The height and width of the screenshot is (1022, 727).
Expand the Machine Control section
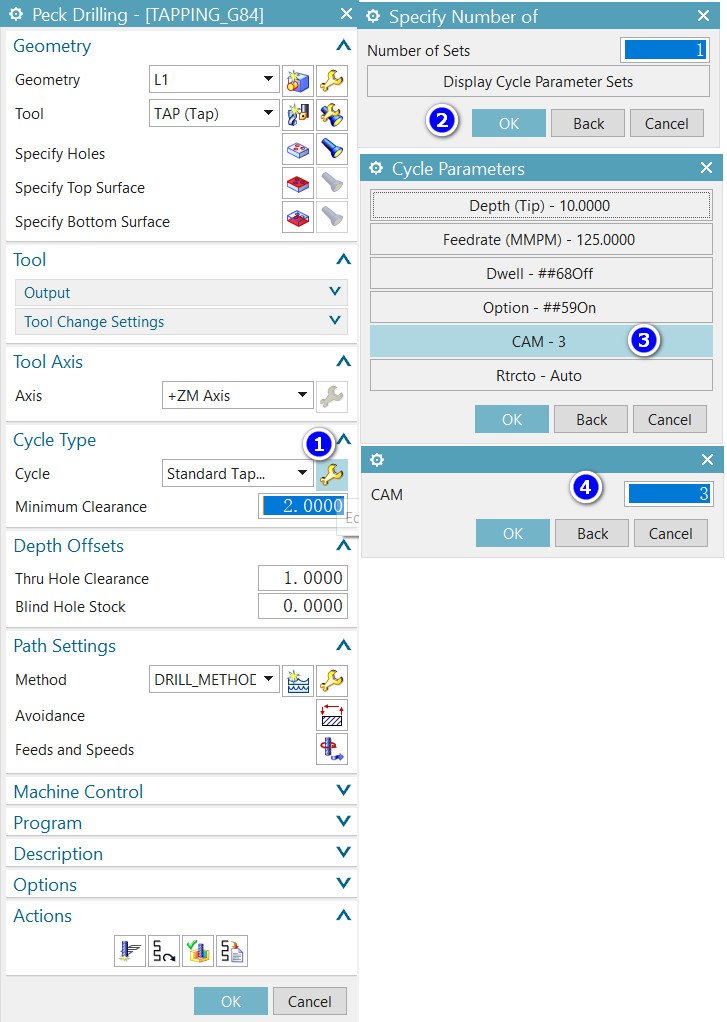pos(181,791)
